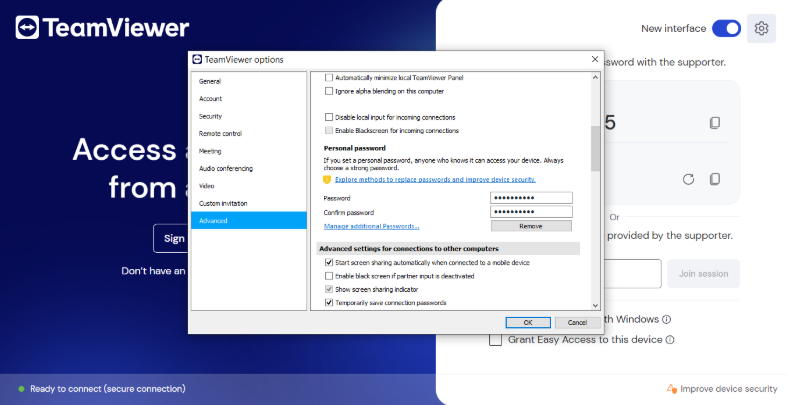Click the options scrollbar up arrow
The width and height of the screenshot is (787, 405).
pyautogui.click(x=595, y=77)
